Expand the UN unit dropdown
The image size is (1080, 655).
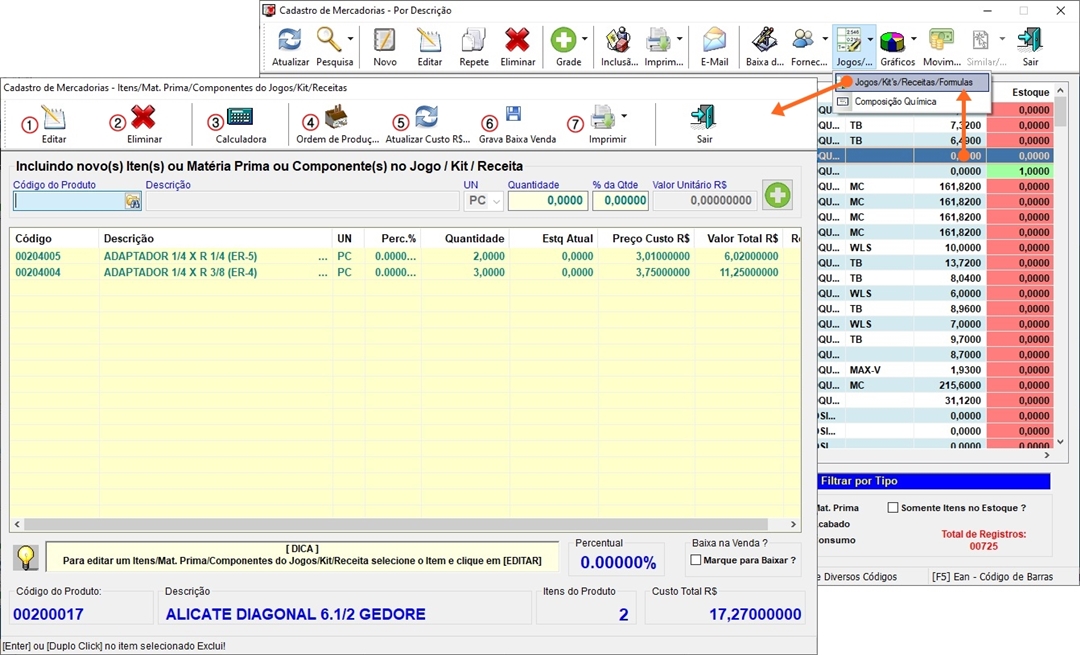pos(497,201)
